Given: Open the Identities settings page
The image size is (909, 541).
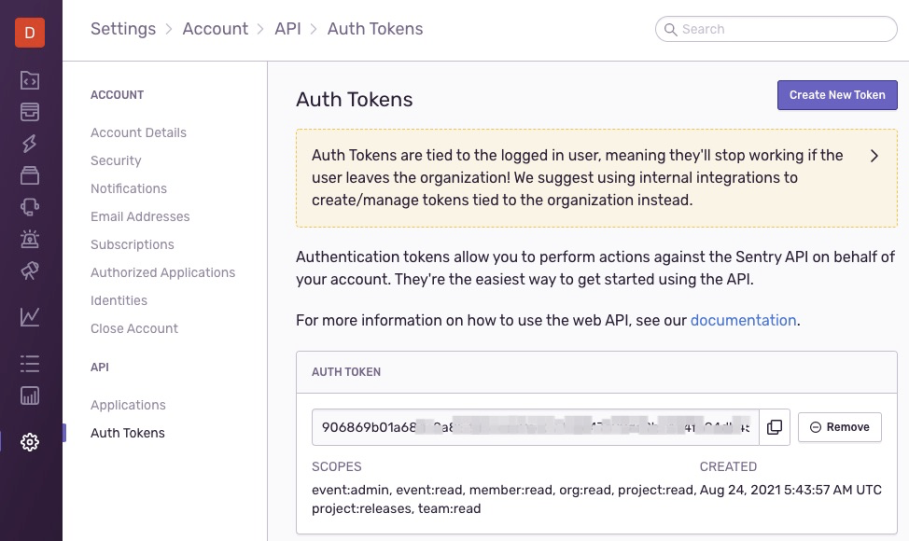Looking at the screenshot, I should tap(119, 300).
